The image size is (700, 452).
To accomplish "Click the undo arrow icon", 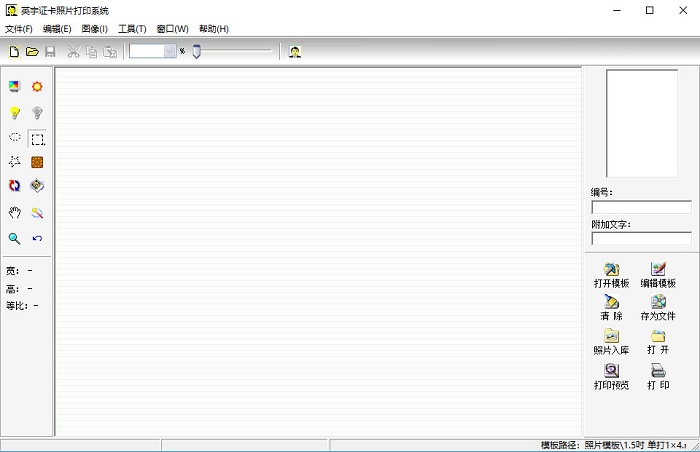I will 37,239.
